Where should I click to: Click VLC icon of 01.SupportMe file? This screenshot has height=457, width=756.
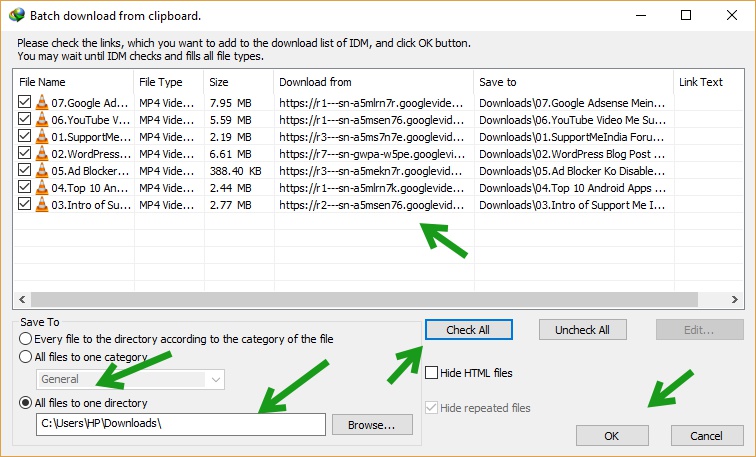[x=42, y=136]
